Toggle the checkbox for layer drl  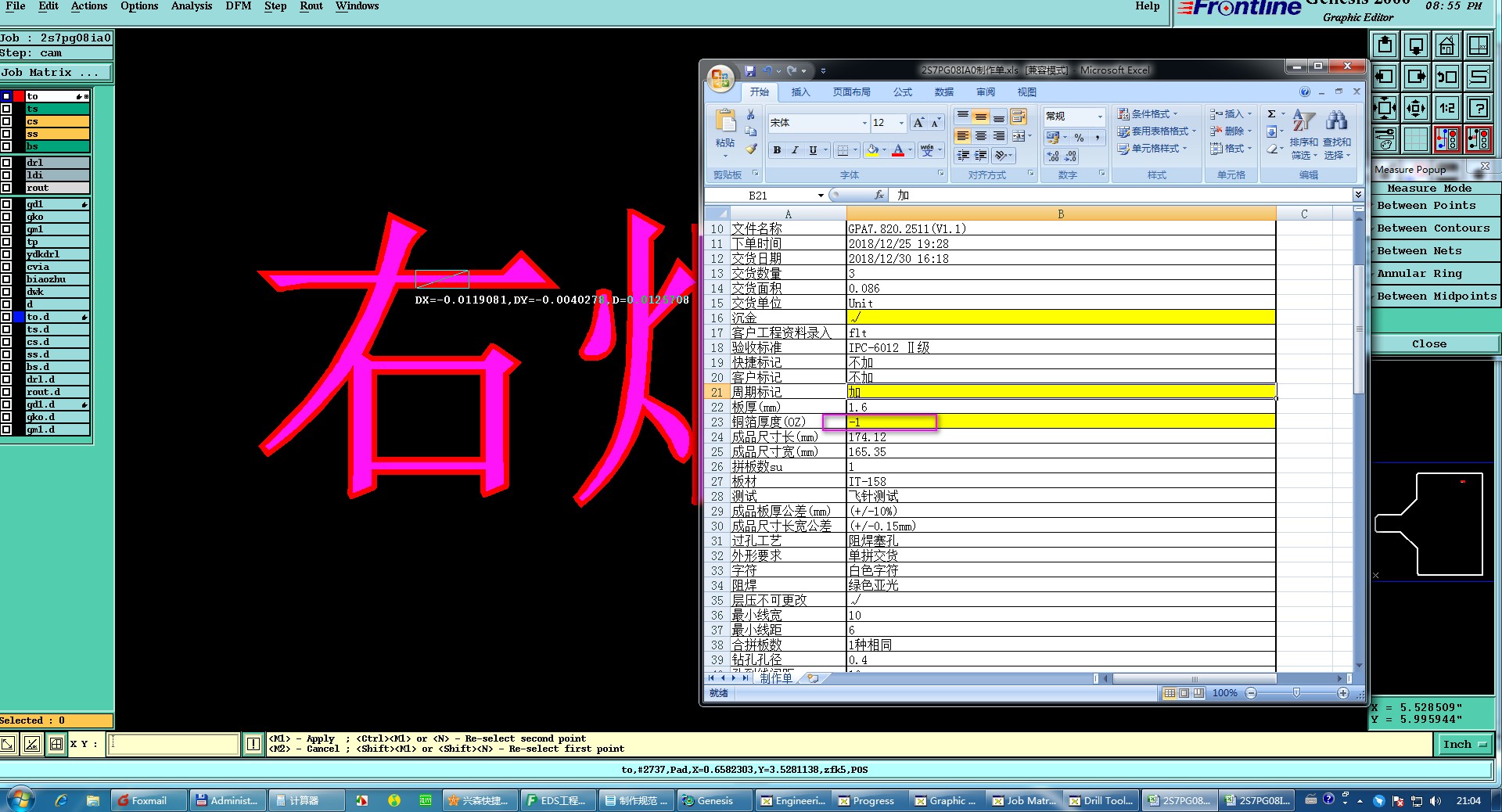6,163
